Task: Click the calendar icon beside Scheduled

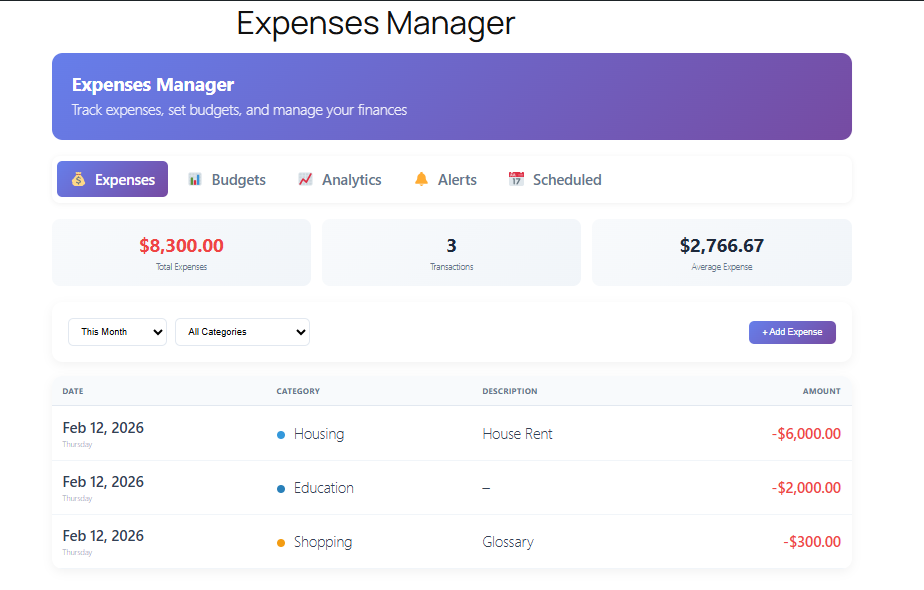Action: (516, 180)
